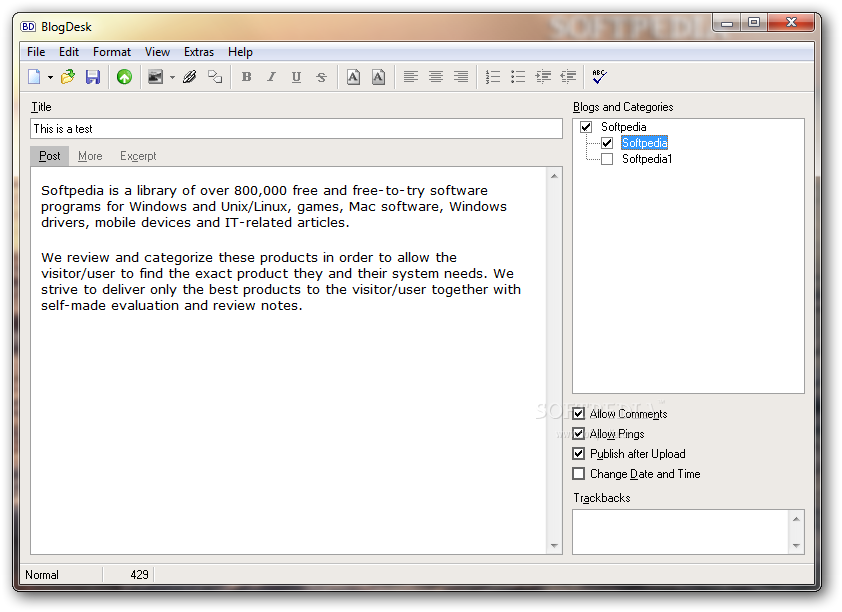Open the File menu
Screen dimensions: 842x612
[x=36, y=52]
